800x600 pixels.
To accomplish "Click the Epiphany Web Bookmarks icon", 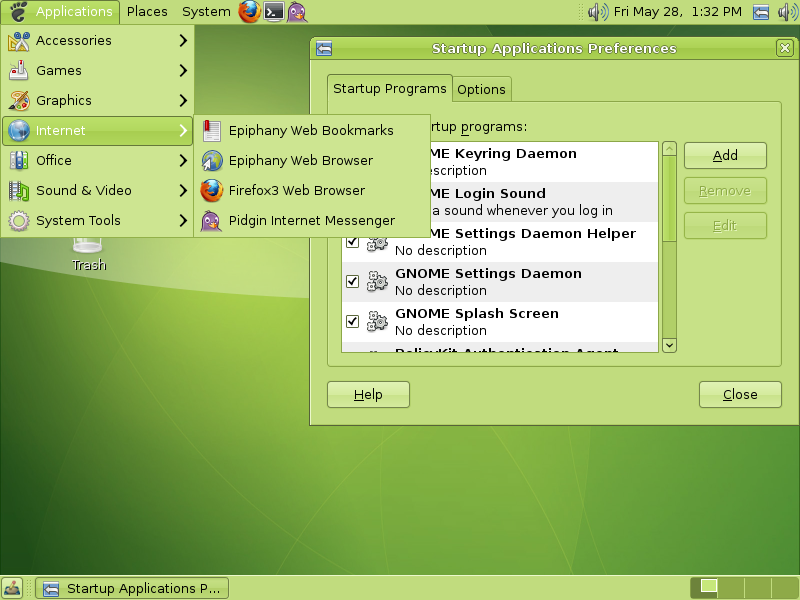I will (x=212, y=131).
